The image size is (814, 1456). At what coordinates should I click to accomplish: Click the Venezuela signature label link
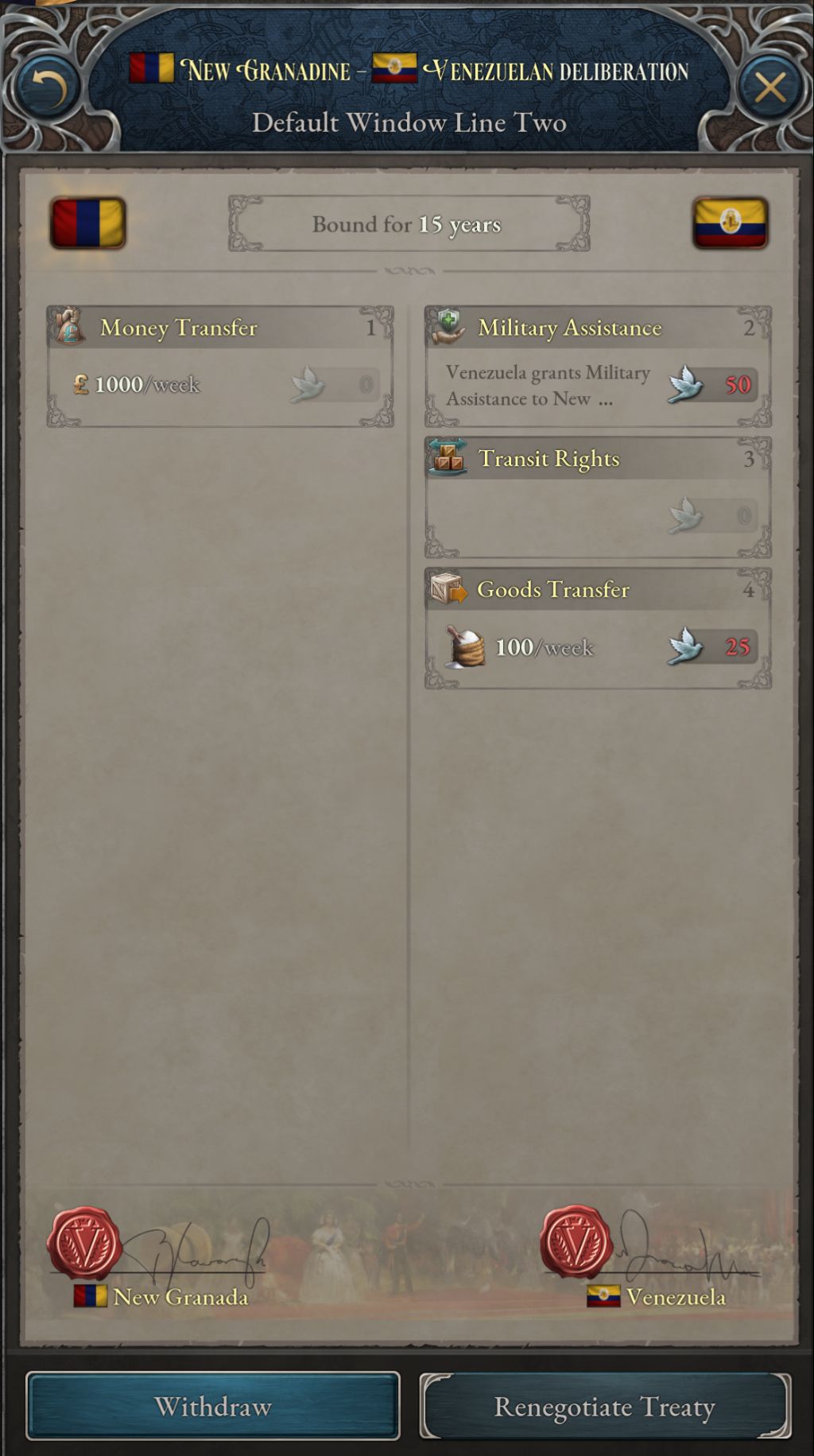click(675, 1297)
